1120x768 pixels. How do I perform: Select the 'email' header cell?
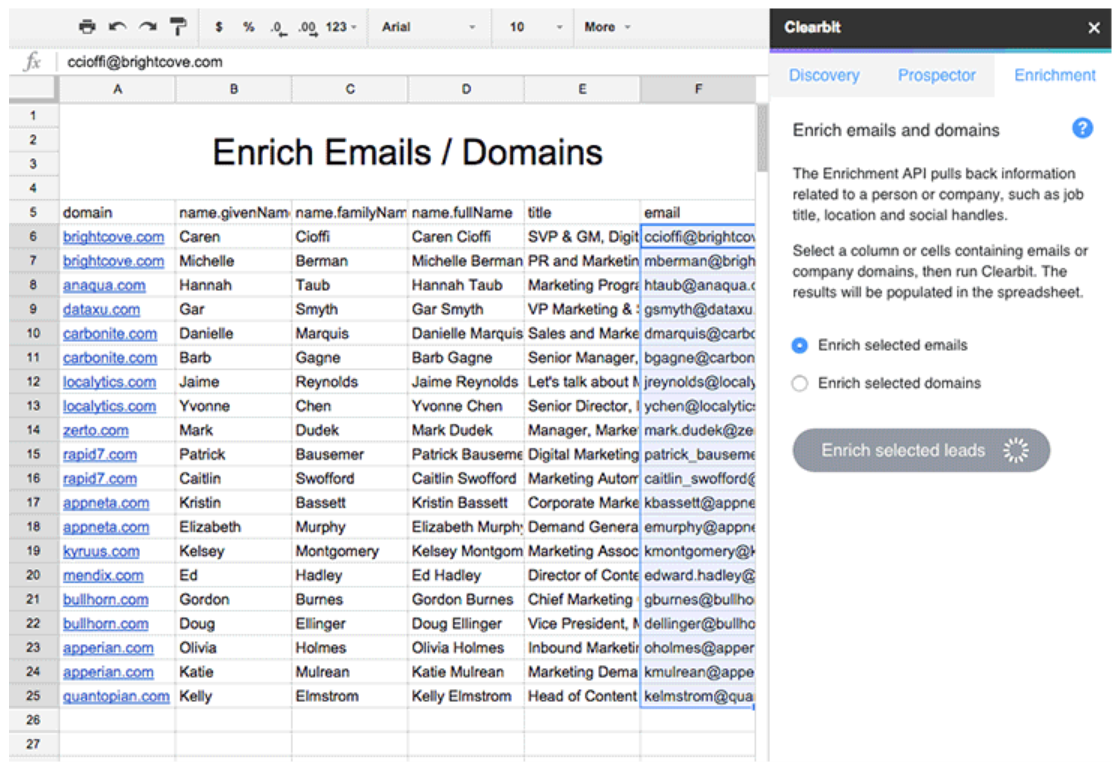[698, 213]
